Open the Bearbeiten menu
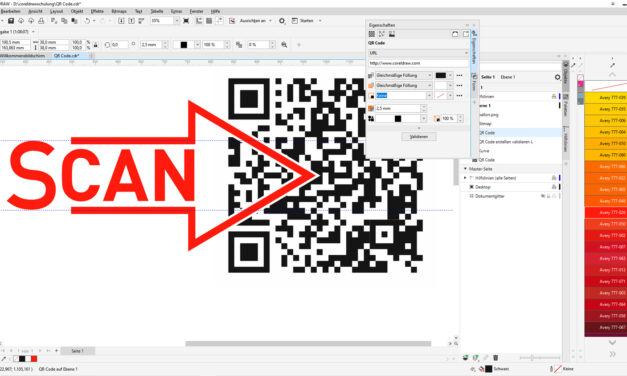The image size is (627, 376). click(10, 11)
